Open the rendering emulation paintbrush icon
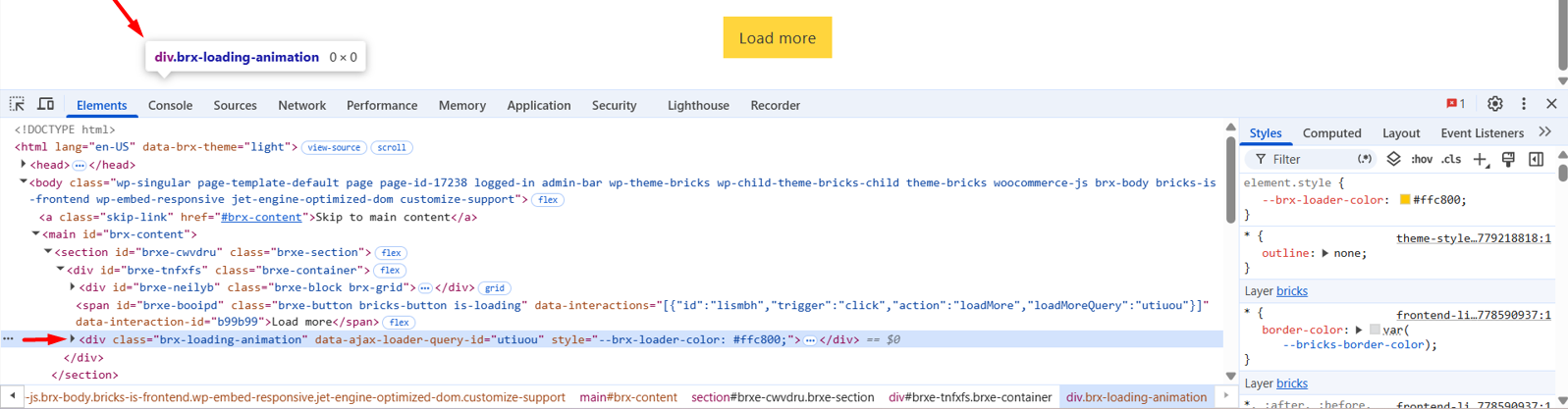The image size is (1568, 409). (1508, 159)
